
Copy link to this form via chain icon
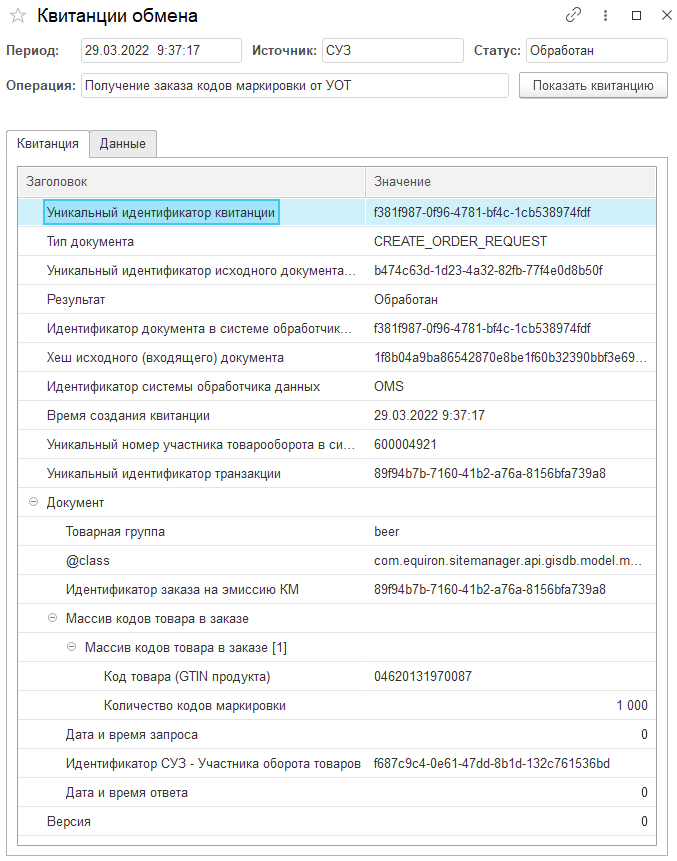click(573, 16)
